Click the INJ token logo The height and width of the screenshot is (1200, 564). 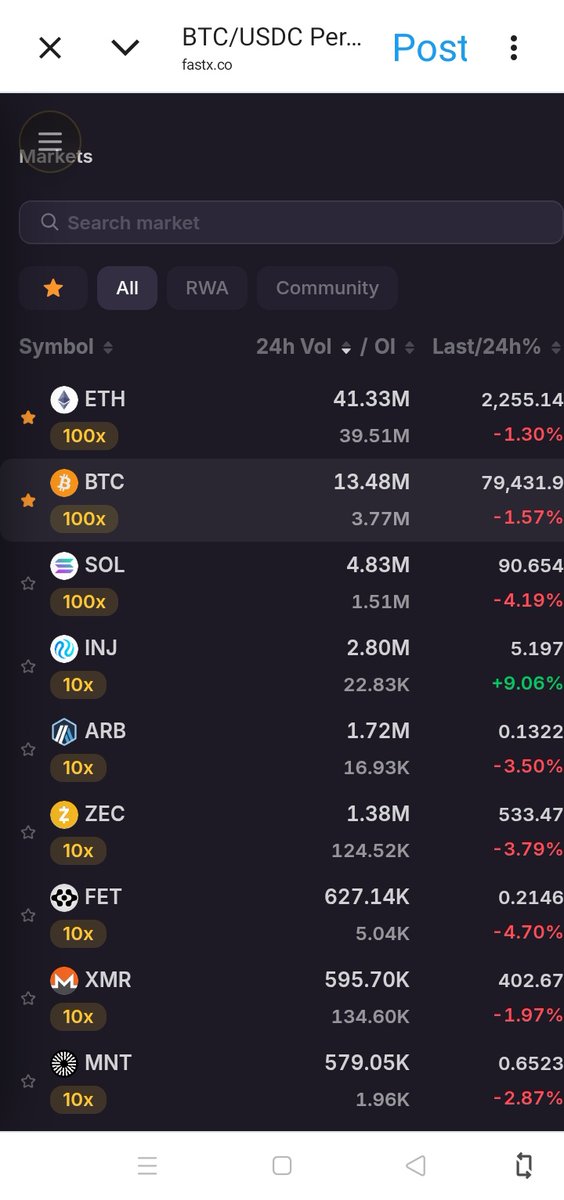64,649
